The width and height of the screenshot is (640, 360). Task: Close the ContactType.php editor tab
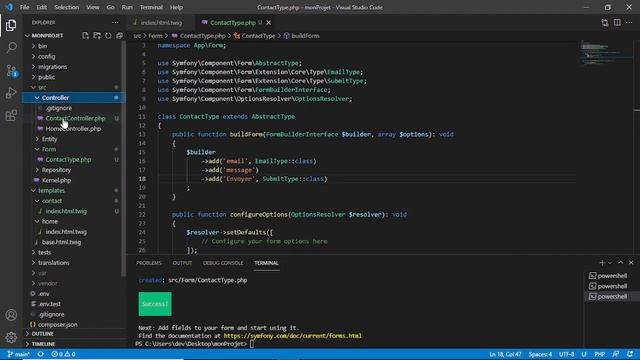coord(269,23)
